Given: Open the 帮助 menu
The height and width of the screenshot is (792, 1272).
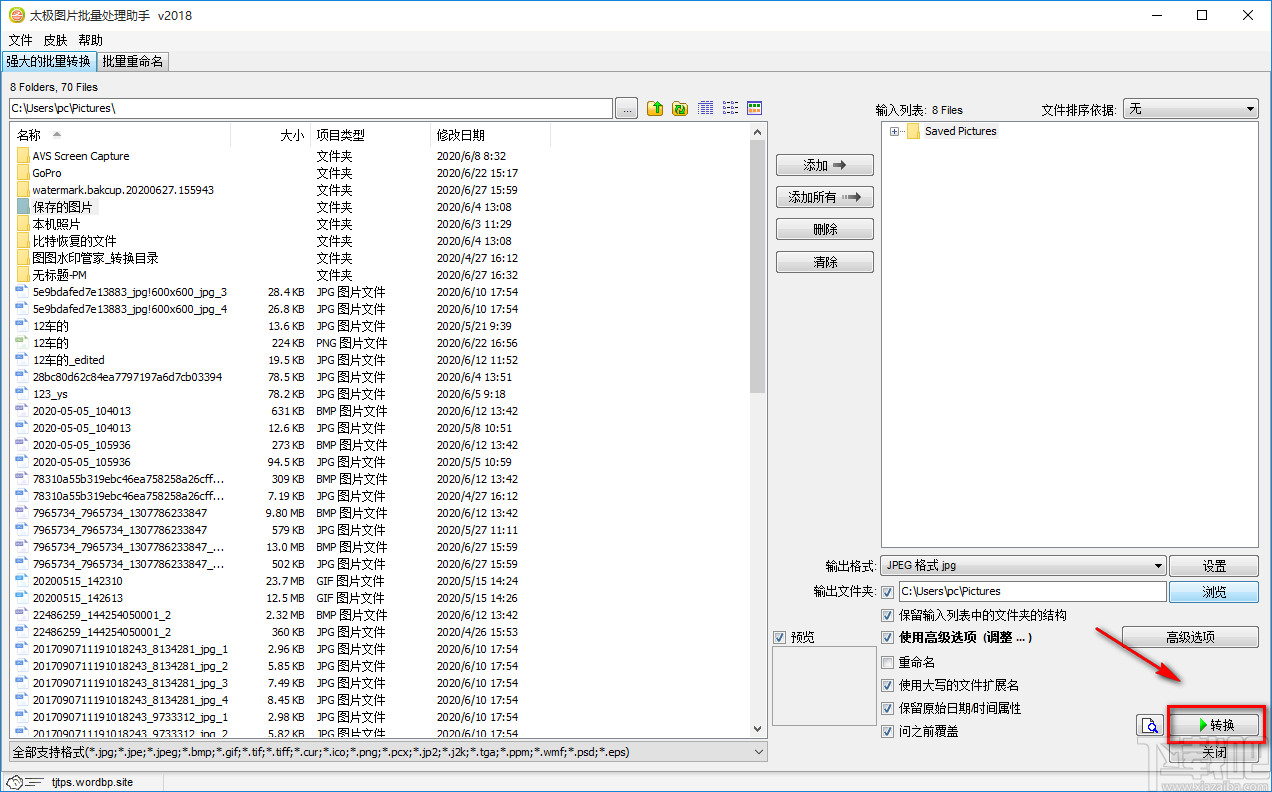Looking at the screenshot, I should pyautogui.click(x=90, y=40).
